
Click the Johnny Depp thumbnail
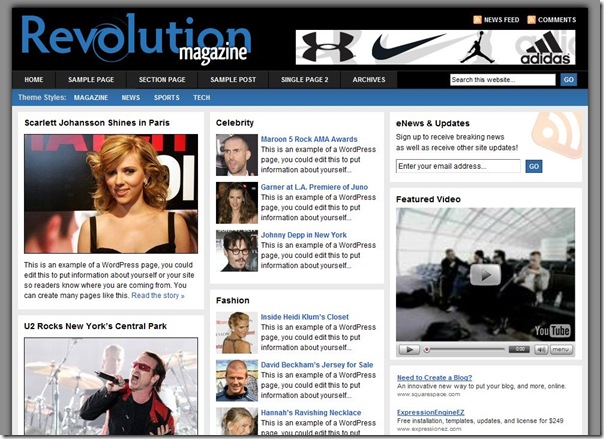pos(237,251)
